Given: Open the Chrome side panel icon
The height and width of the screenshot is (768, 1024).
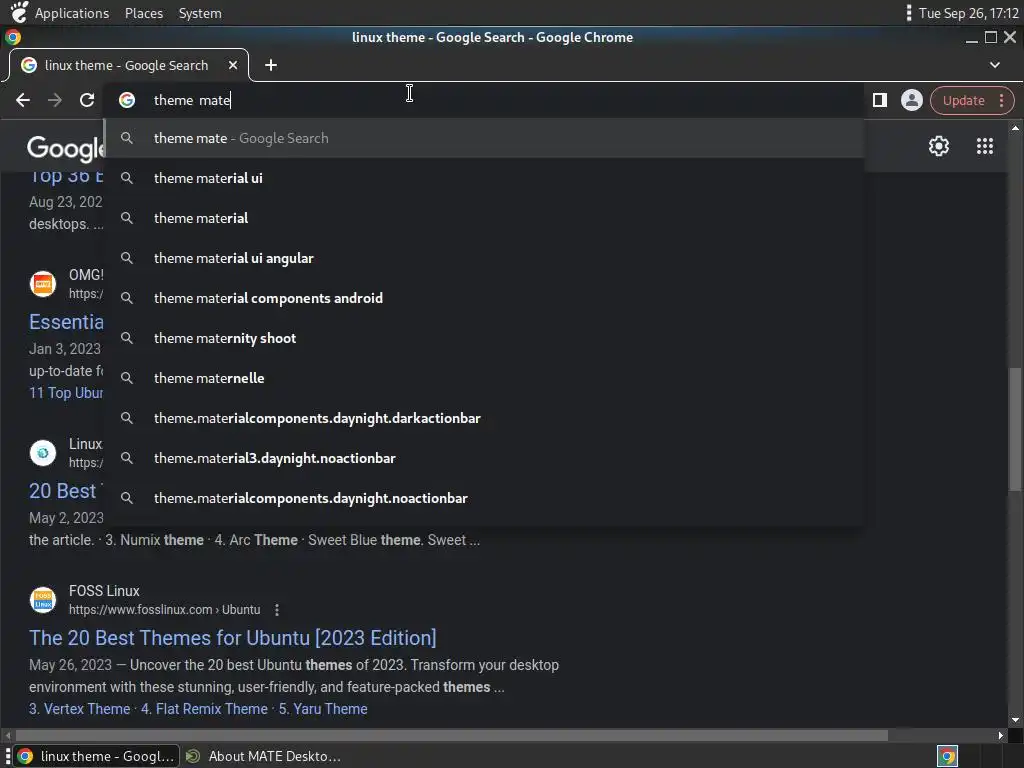Looking at the screenshot, I should [880, 100].
